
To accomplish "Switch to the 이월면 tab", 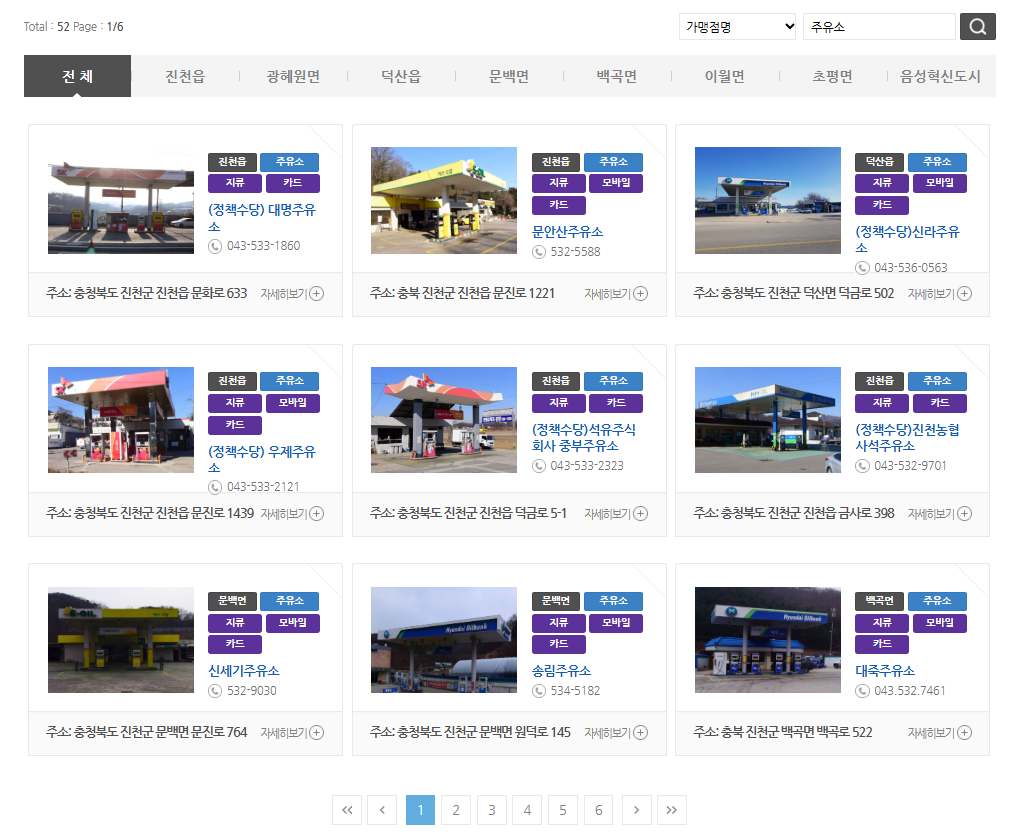I will coord(722,75).
